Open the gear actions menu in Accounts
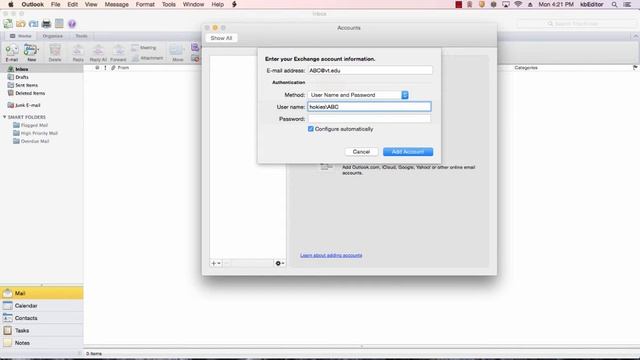The image size is (640, 360). [x=280, y=263]
